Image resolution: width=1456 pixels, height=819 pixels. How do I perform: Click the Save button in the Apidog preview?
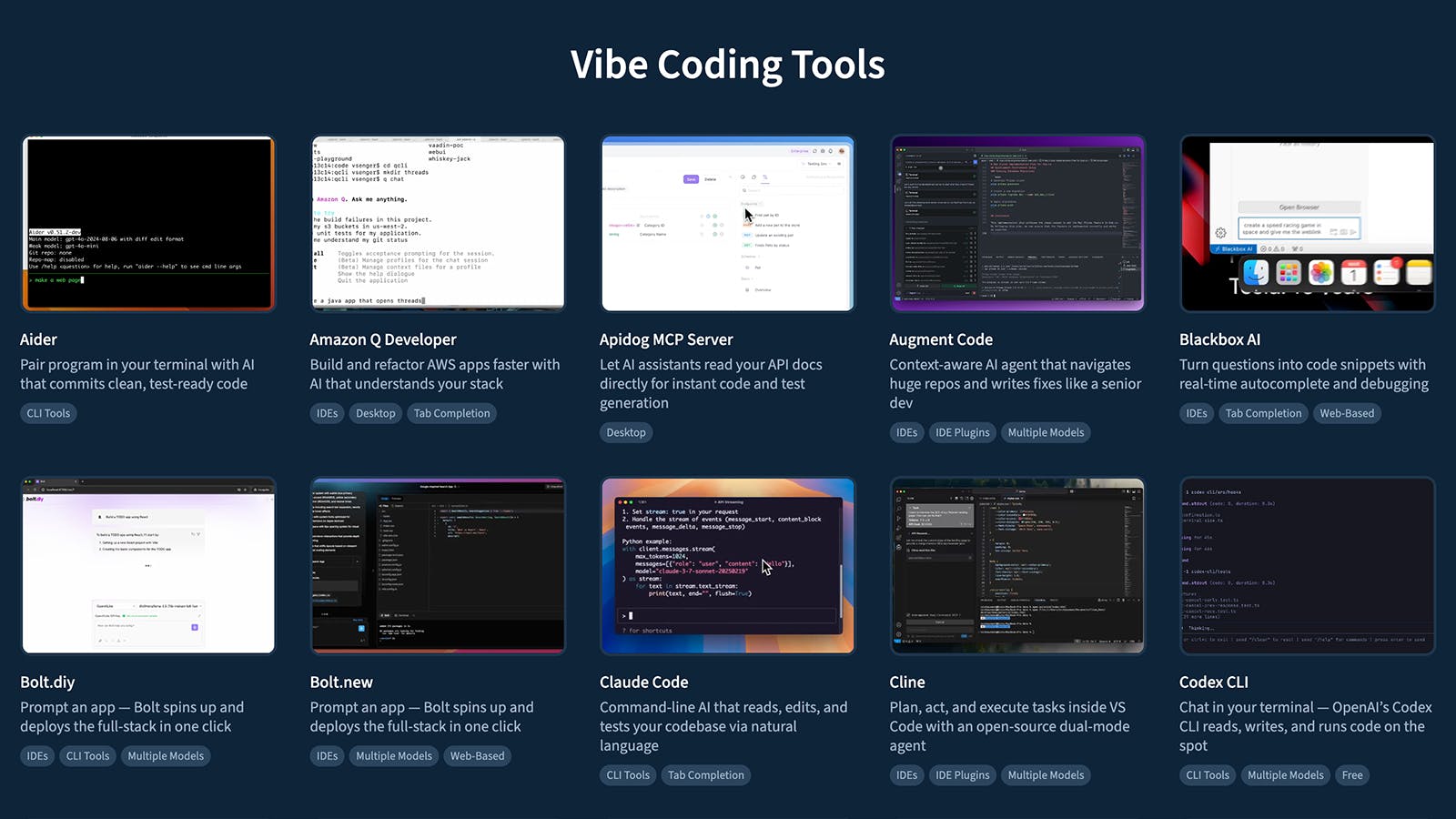[x=691, y=179]
